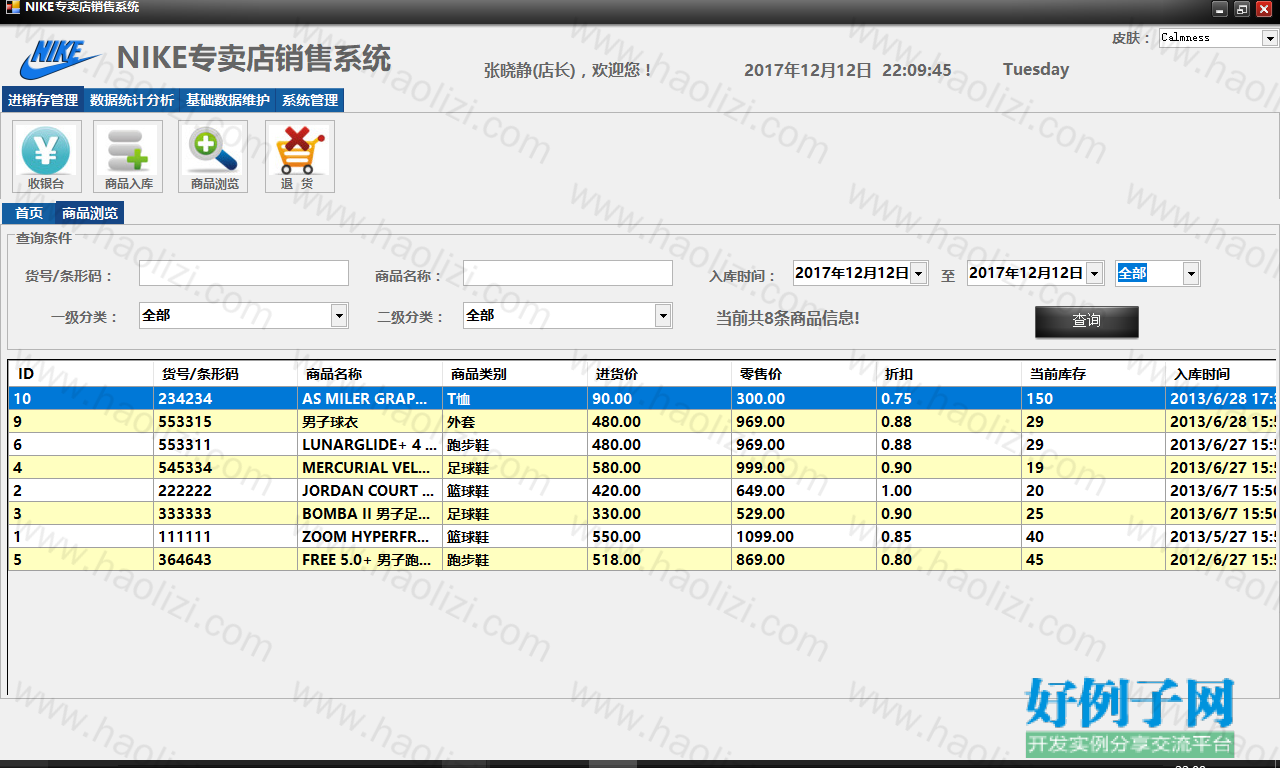Click barcode cell 553315
Screen dimensions: 1280x768
point(225,422)
